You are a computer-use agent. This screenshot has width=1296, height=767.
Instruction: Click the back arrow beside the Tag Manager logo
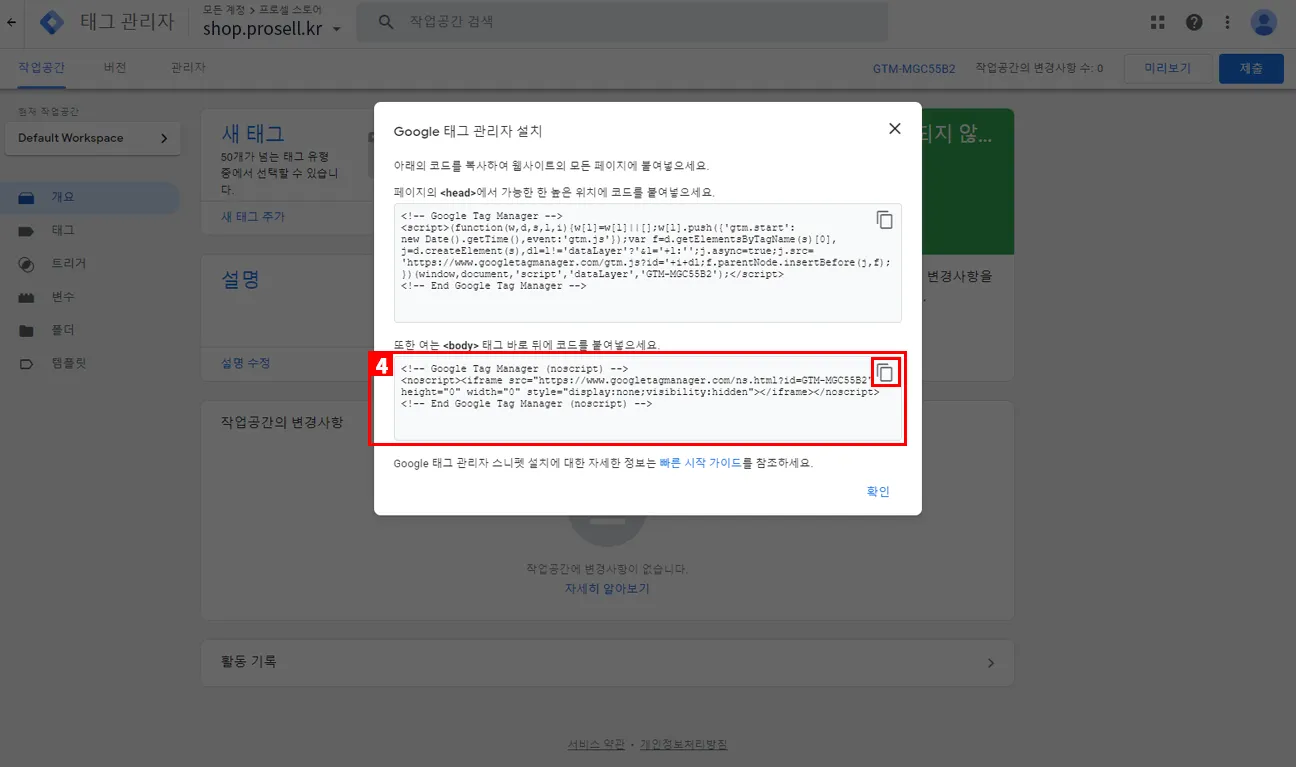tap(11, 22)
